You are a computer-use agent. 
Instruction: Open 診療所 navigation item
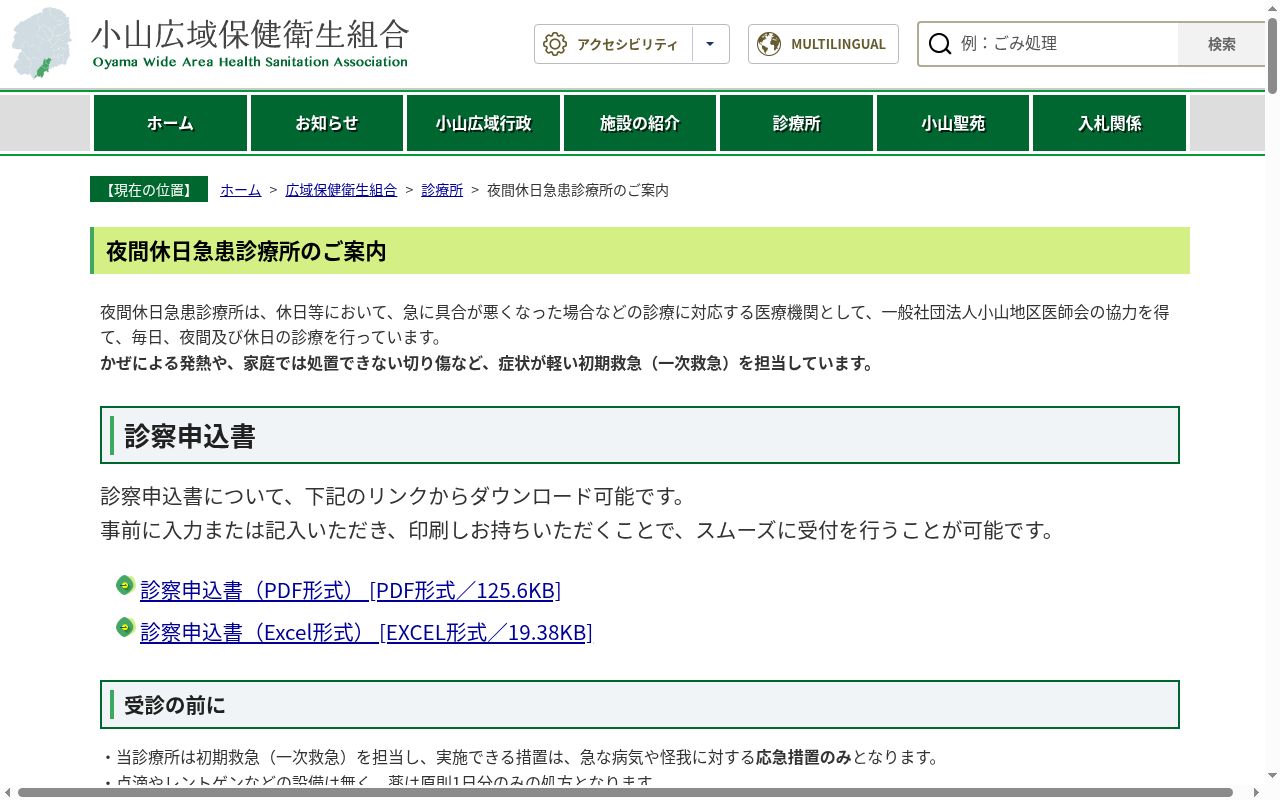[796, 123]
